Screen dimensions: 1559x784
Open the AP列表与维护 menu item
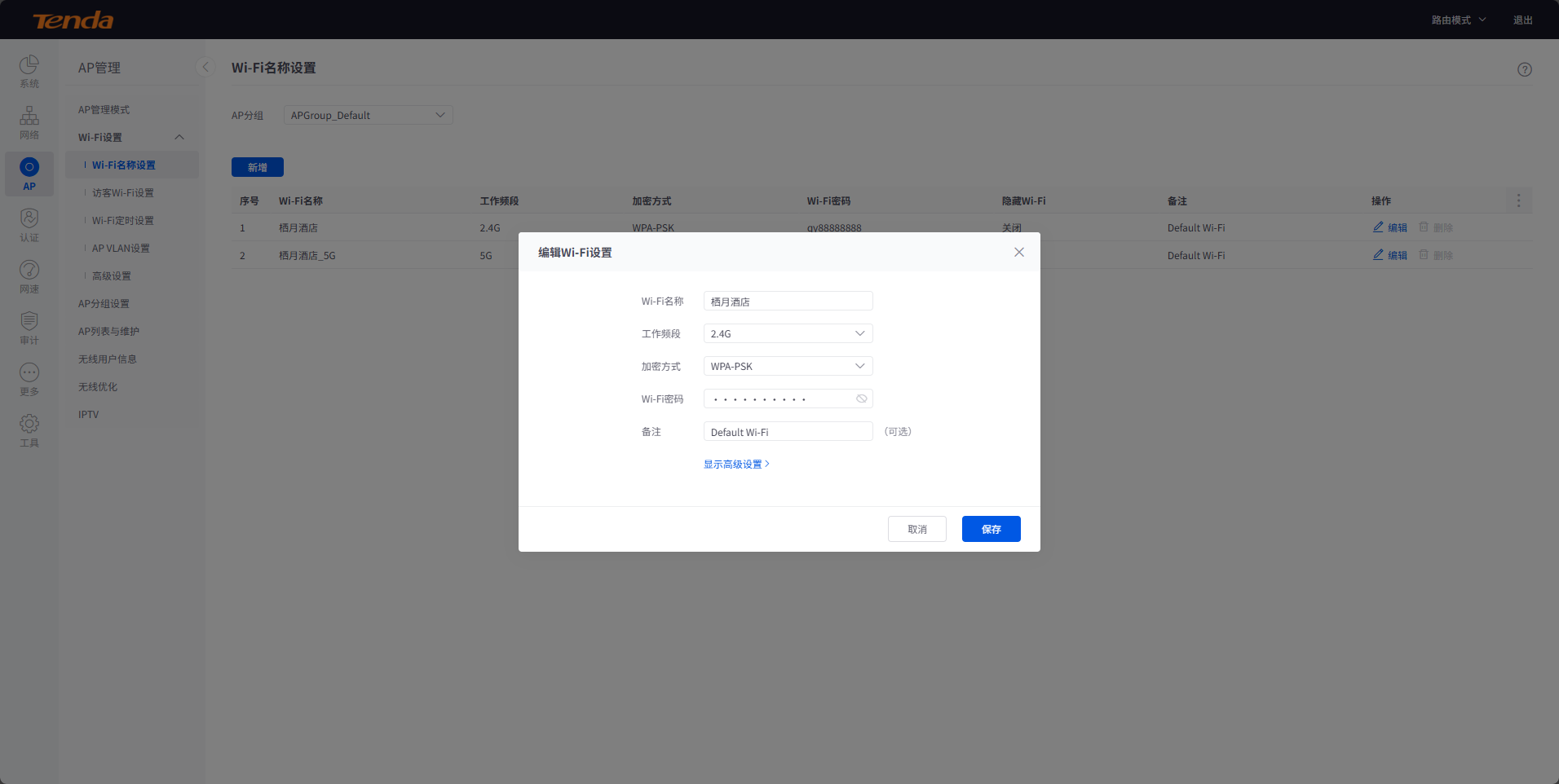(108, 332)
